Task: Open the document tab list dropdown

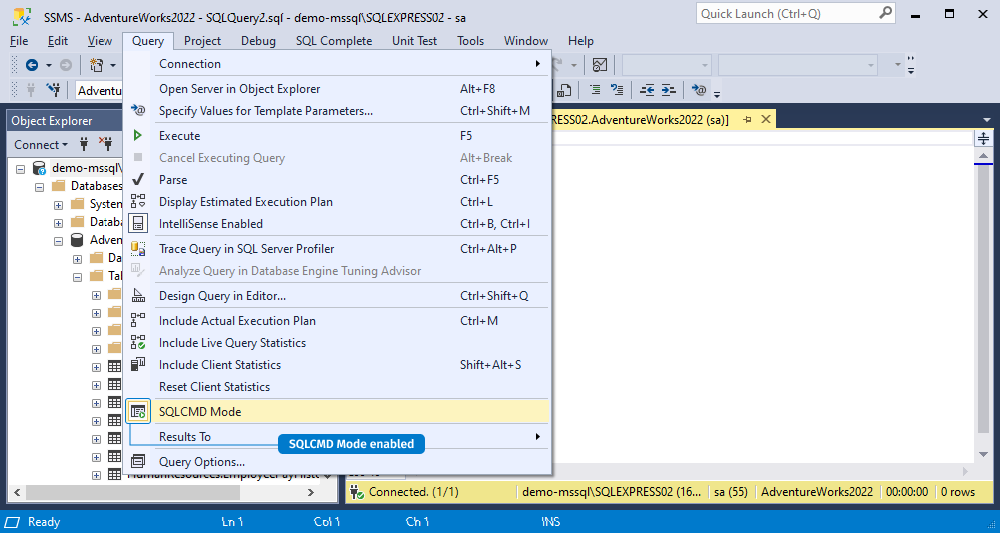Action: click(988, 120)
